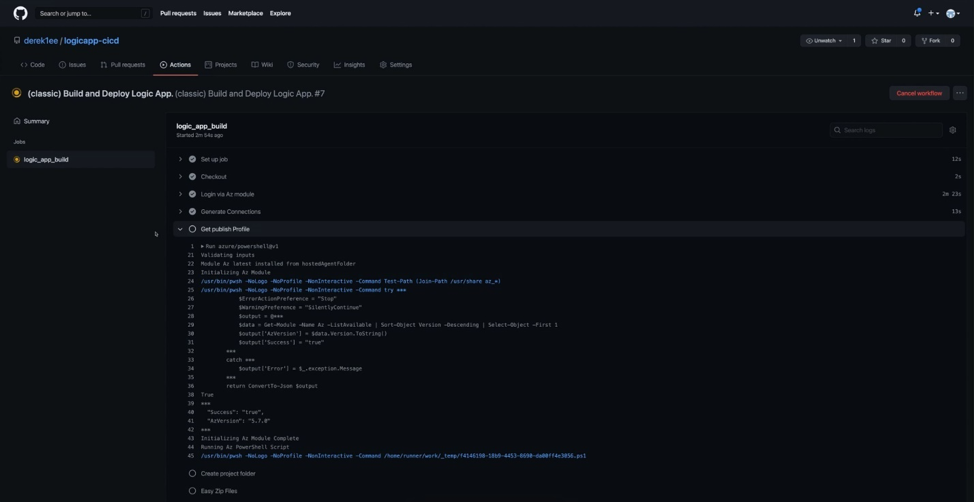Open the derek1ee owner link
This screenshot has height=502, width=974.
(40, 40)
